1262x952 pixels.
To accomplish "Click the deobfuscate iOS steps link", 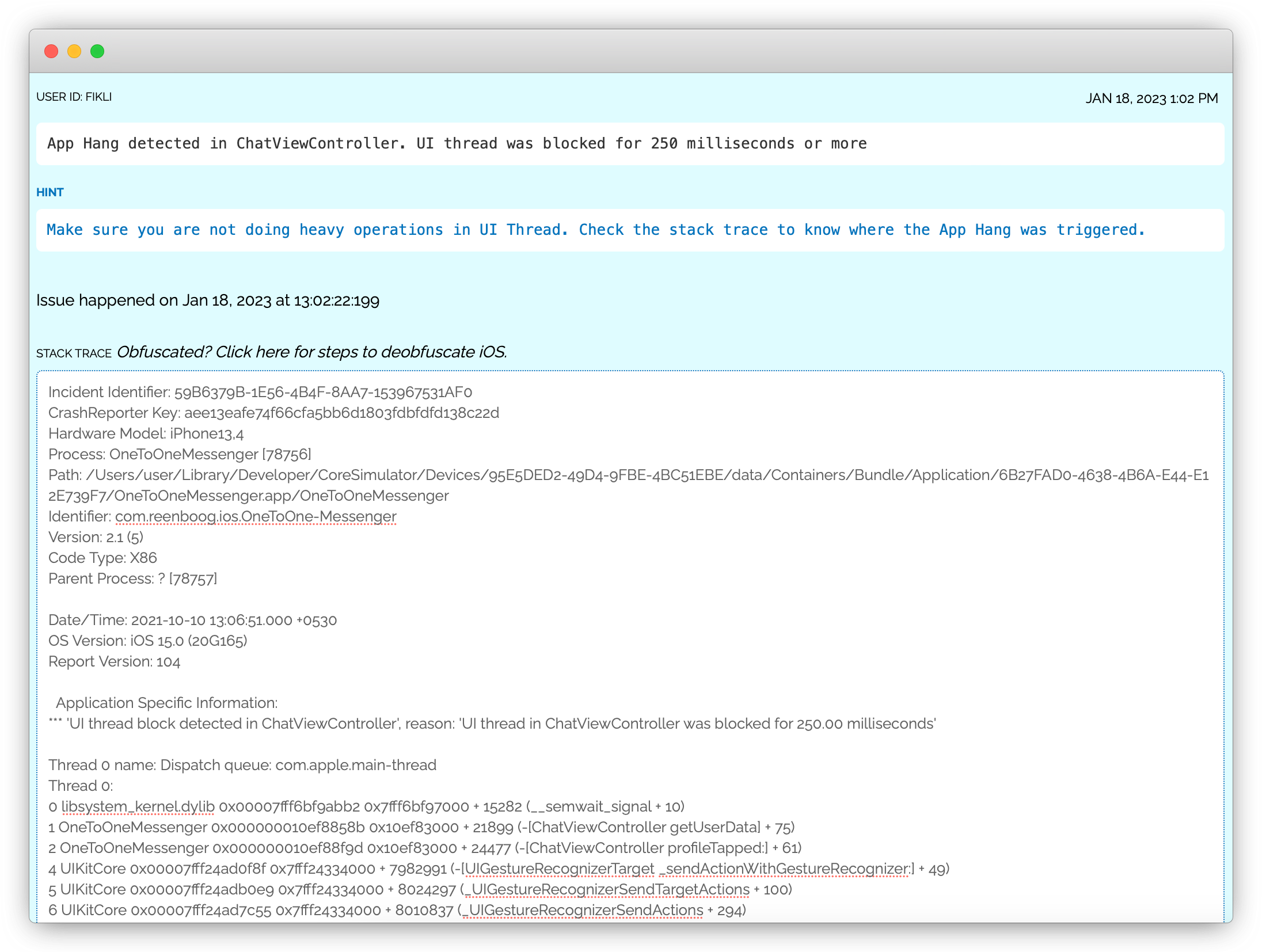I will coord(311,352).
